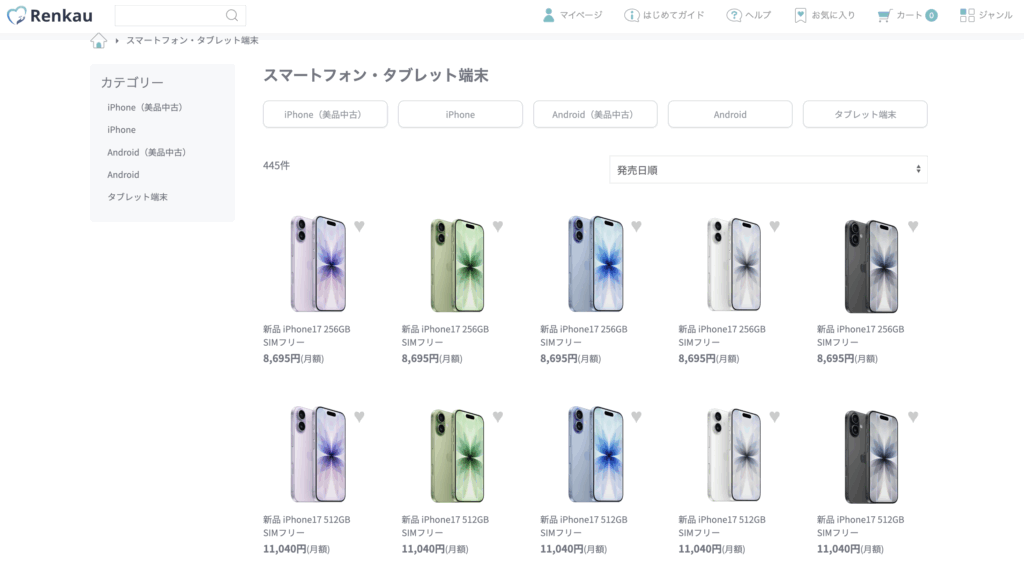Focus the header search input field
The height and width of the screenshot is (563, 1024).
(169, 15)
